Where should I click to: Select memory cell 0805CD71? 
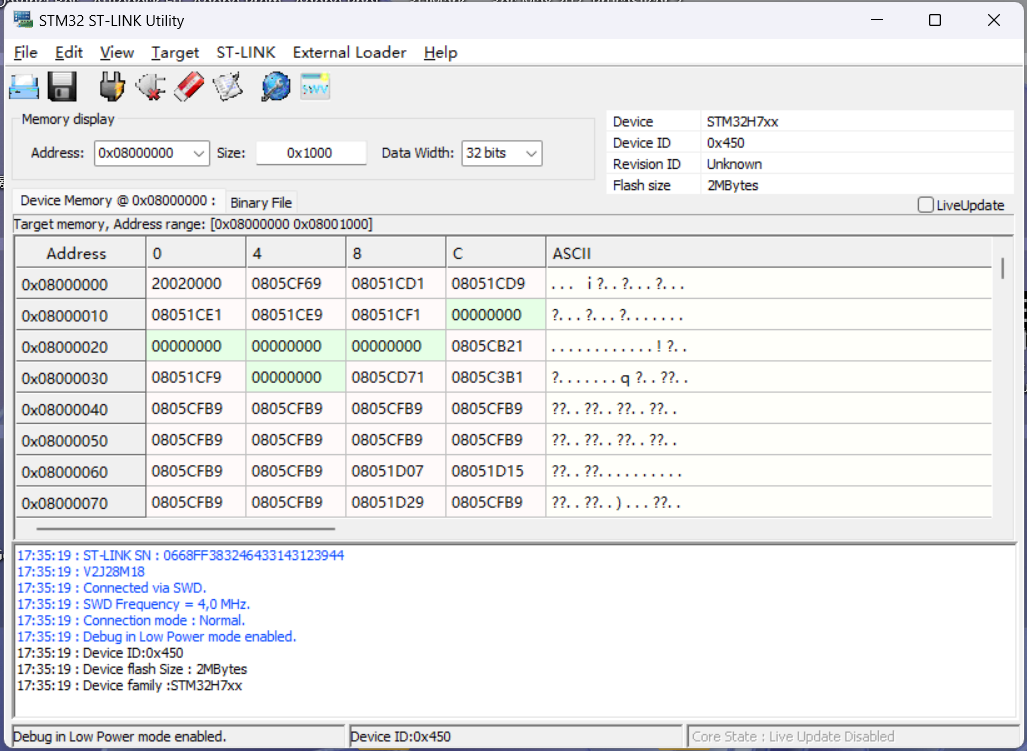tap(396, 377)
